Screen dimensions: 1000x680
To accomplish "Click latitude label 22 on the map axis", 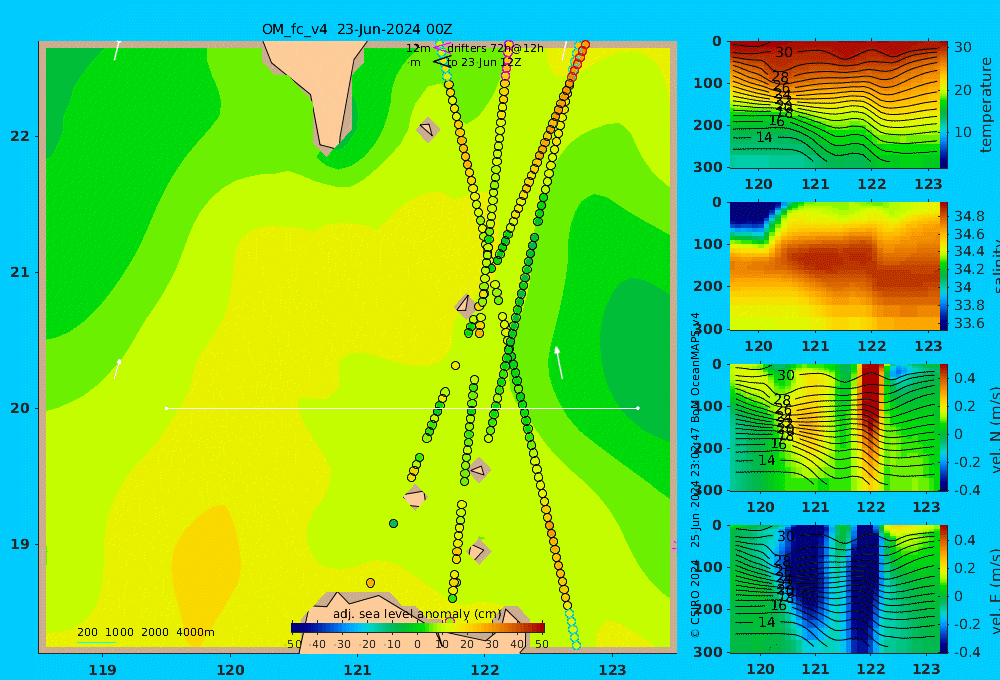I will pos(20,136).
